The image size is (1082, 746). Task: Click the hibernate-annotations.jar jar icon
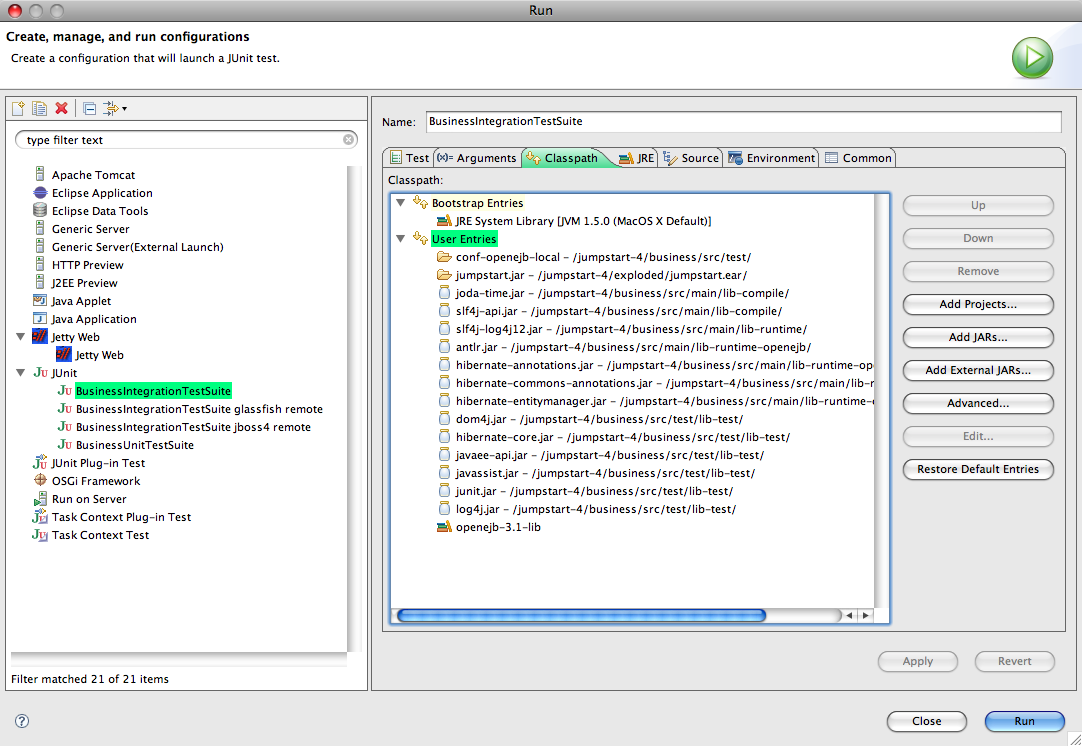pyautogui.click(x=444, y=364)
